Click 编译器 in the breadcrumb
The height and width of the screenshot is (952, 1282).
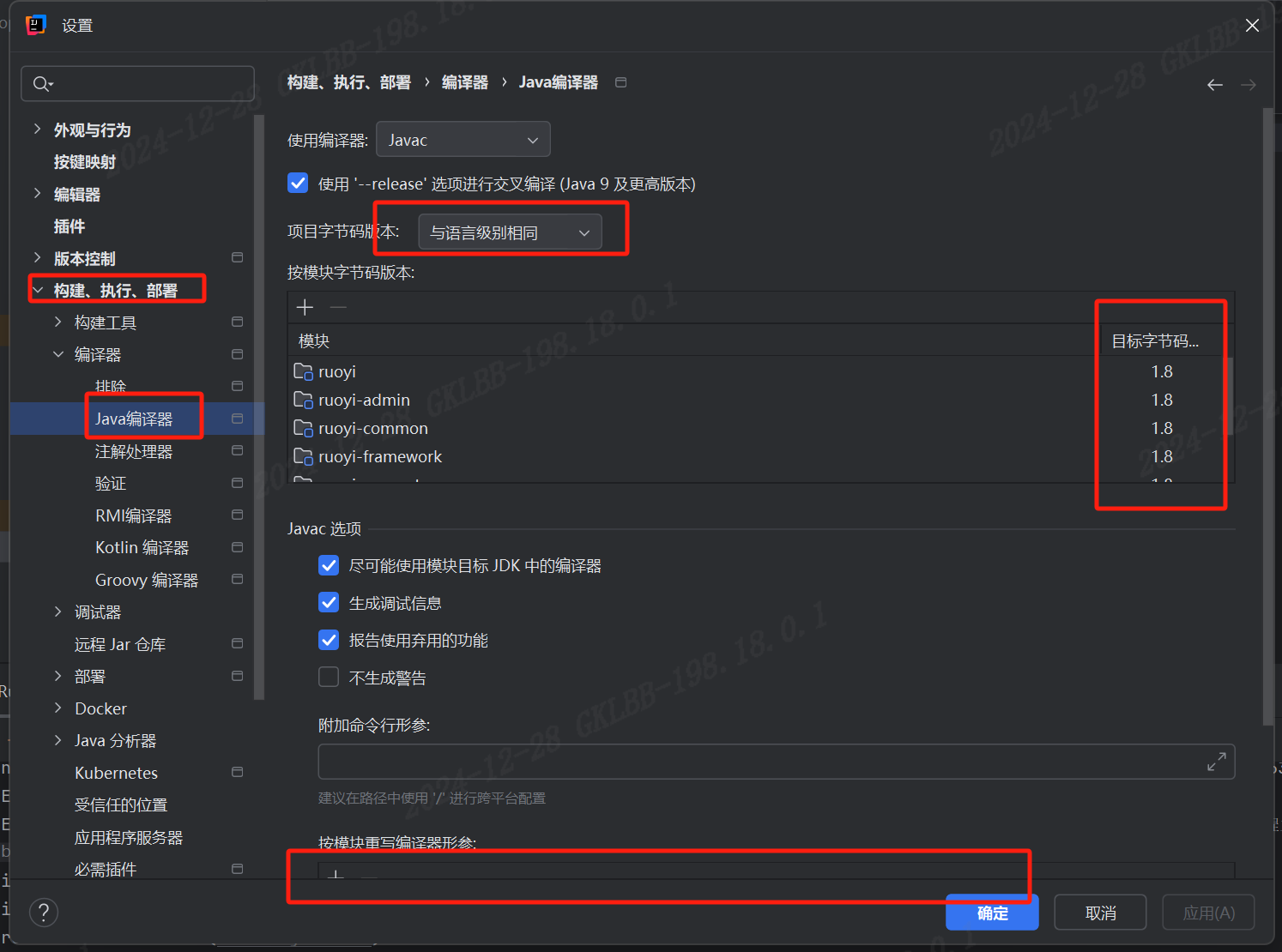[464, 82]
